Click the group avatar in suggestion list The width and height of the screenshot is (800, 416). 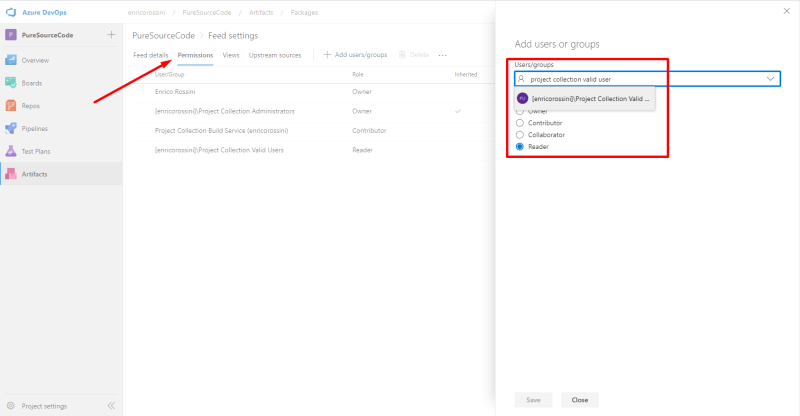(522, 98)
